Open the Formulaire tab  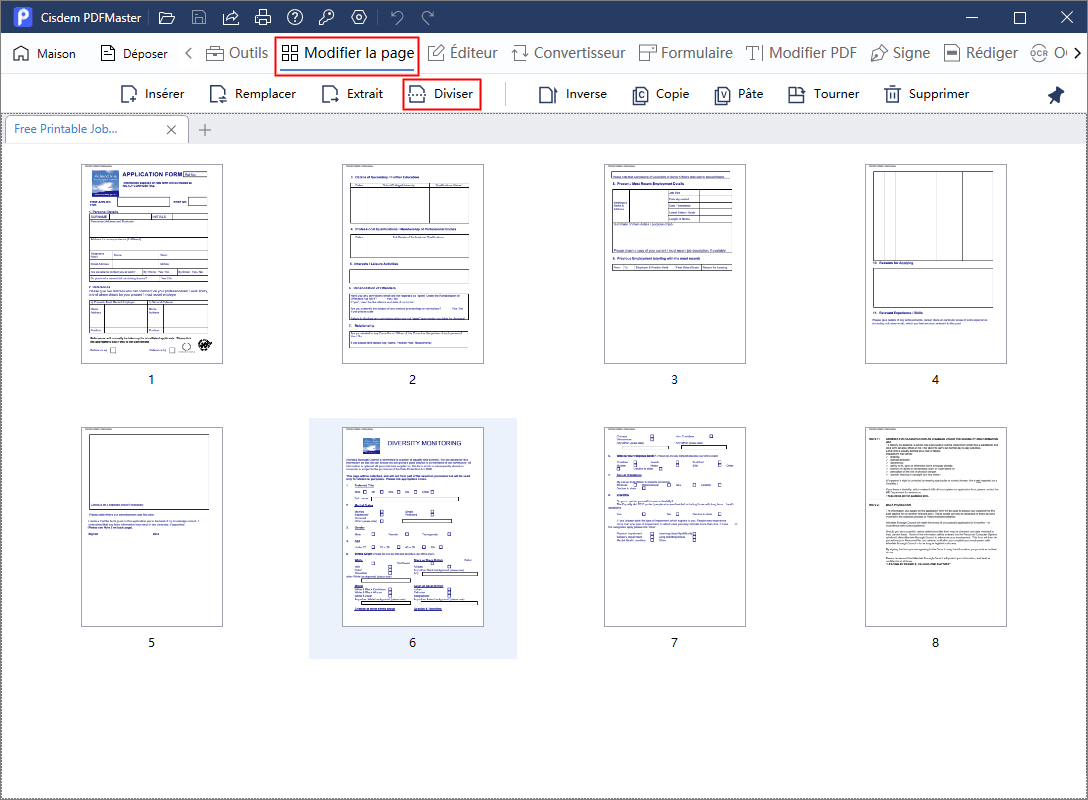point(686,53)
